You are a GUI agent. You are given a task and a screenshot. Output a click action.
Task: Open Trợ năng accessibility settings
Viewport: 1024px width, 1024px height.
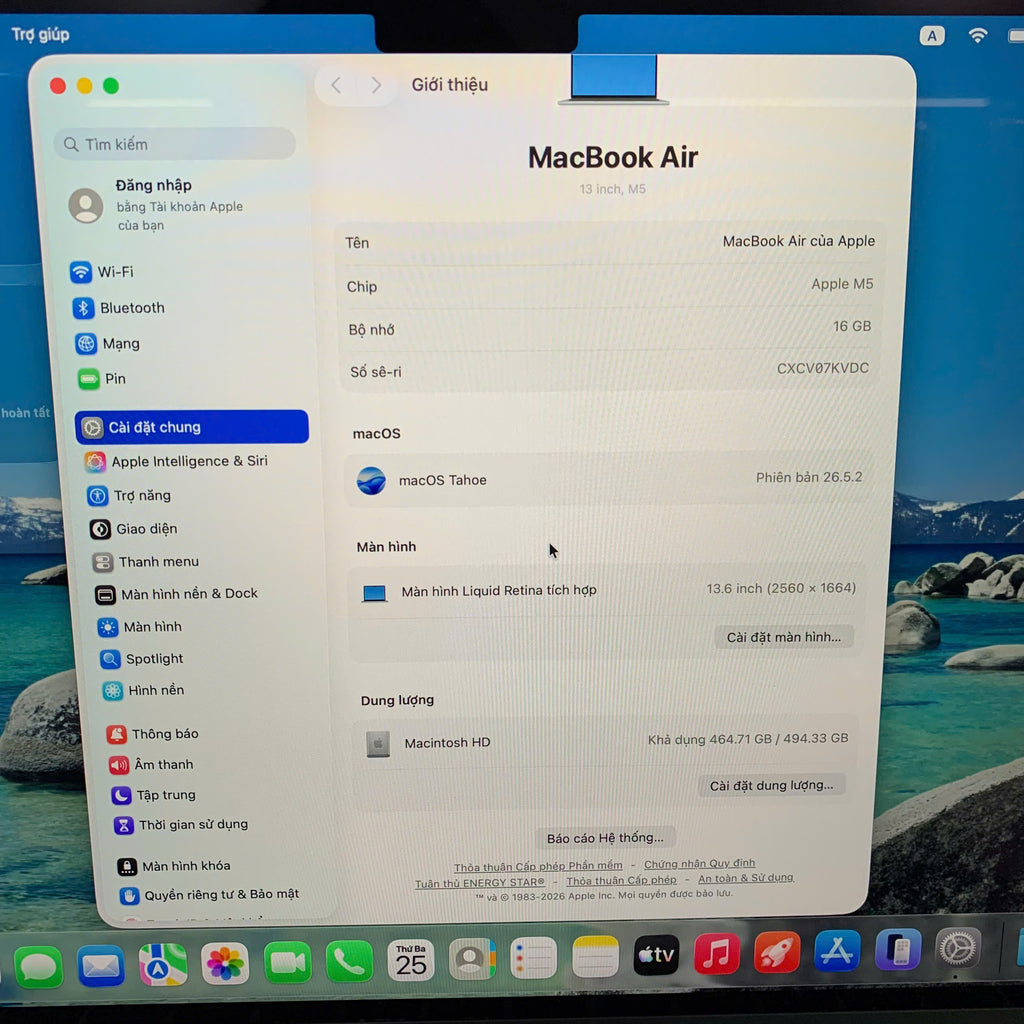pos(129,496)
